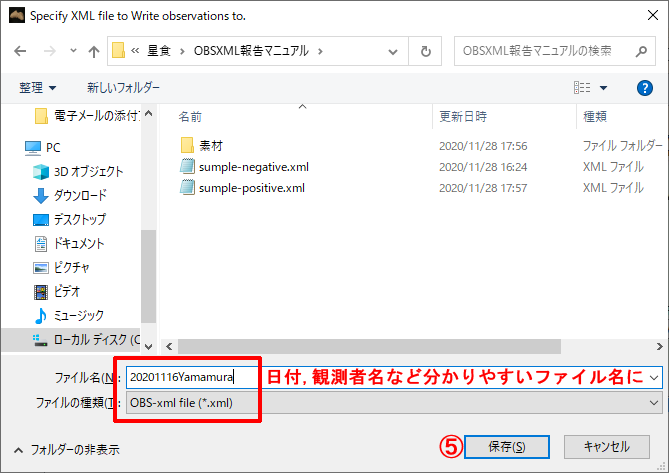Open the ダウンロード folder in sidebar
Screen dimensions: 669x473
[79, 195]
